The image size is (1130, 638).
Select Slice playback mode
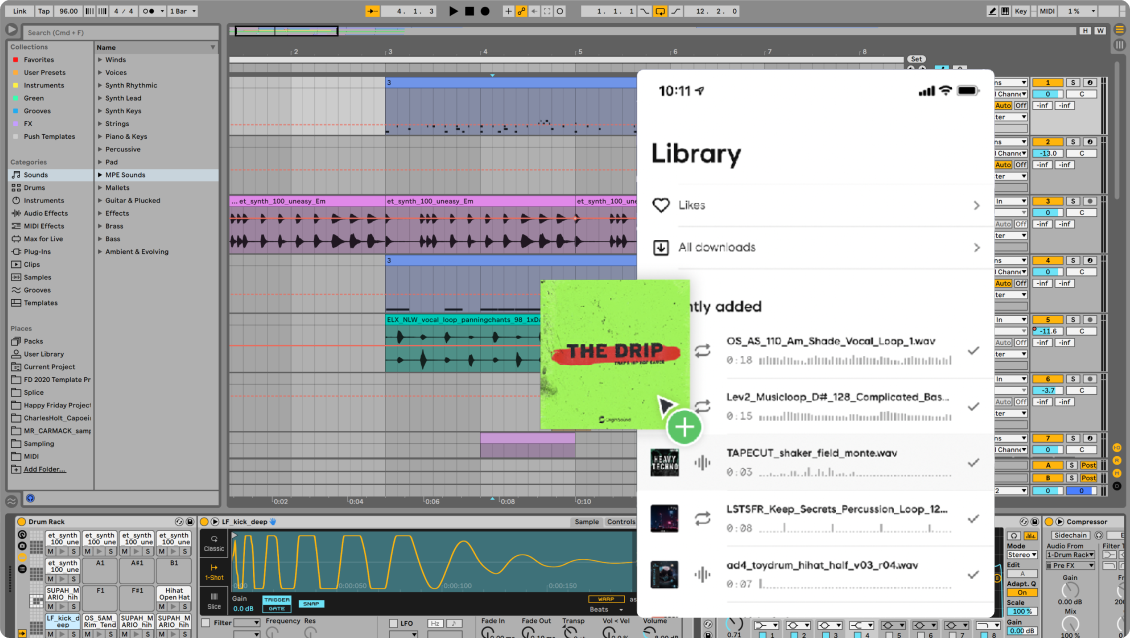pyautogui.click(x=214, y=601)
